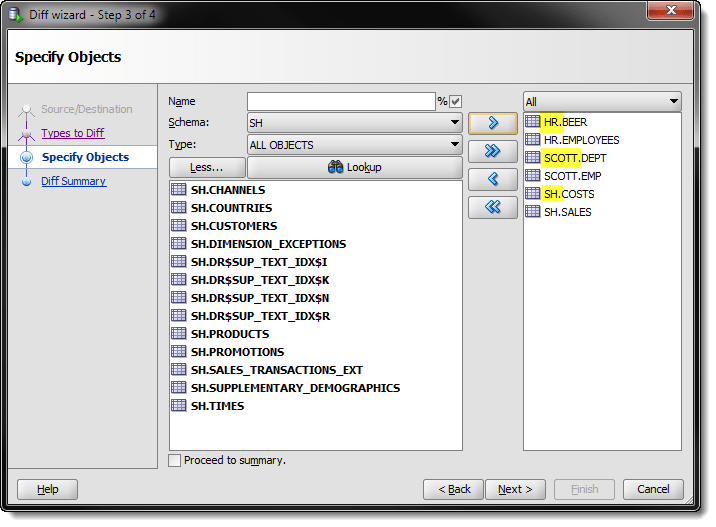Click the Source/Destination wizard step
Image resolution: width=716 pixels, height=527 pixels.
pos(87,109)
